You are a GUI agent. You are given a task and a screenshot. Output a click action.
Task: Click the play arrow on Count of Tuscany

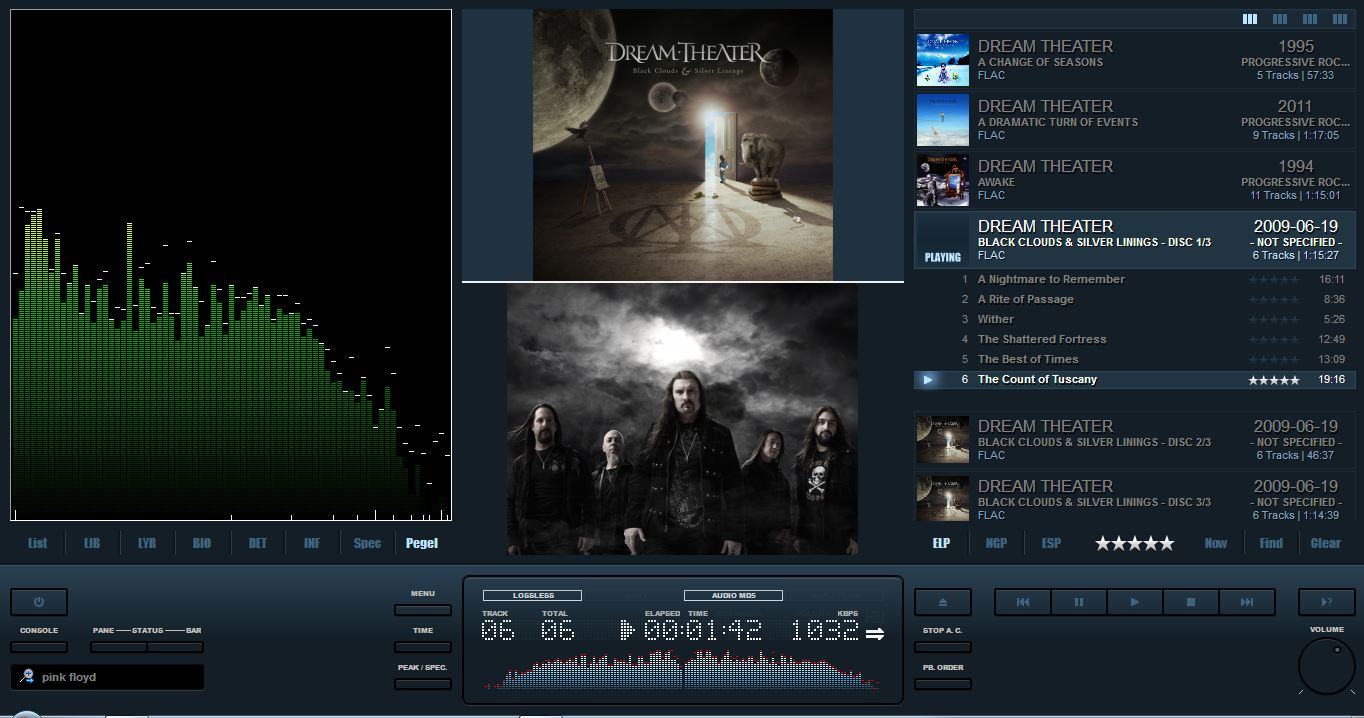pyautogui.click(x=928, y=380)
